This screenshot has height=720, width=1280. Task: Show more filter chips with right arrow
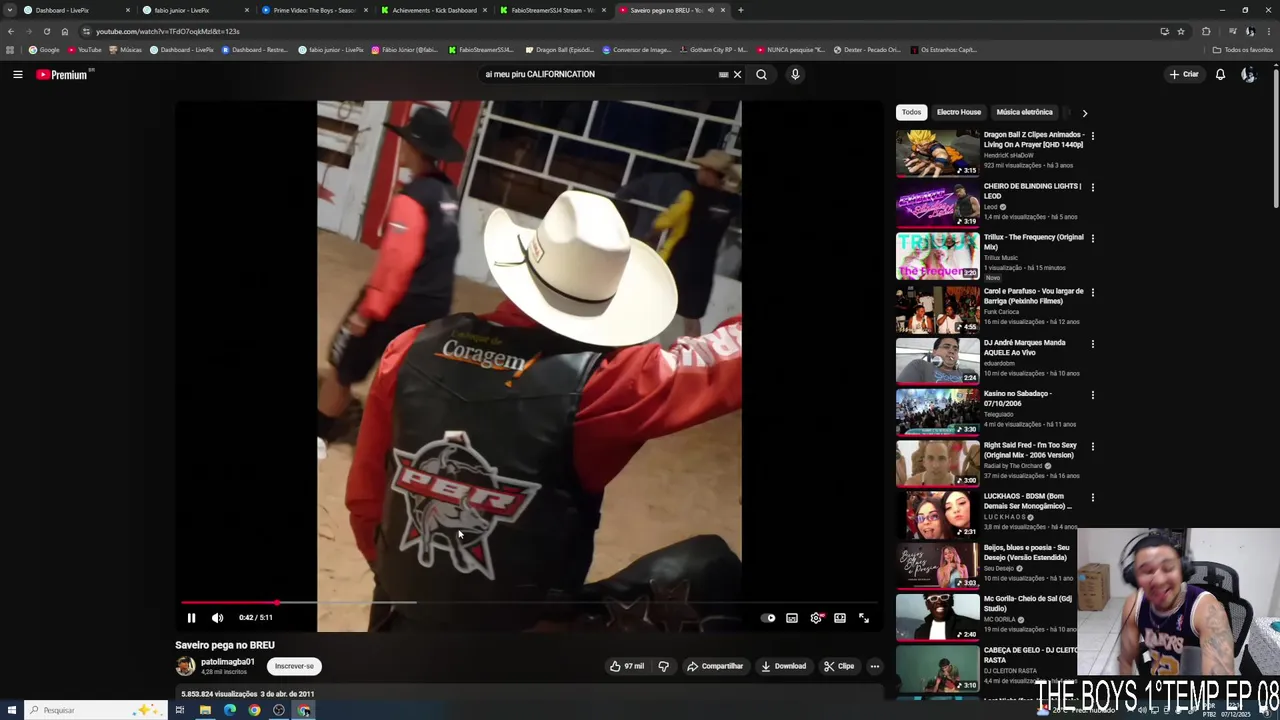(x=1084, y=113)
